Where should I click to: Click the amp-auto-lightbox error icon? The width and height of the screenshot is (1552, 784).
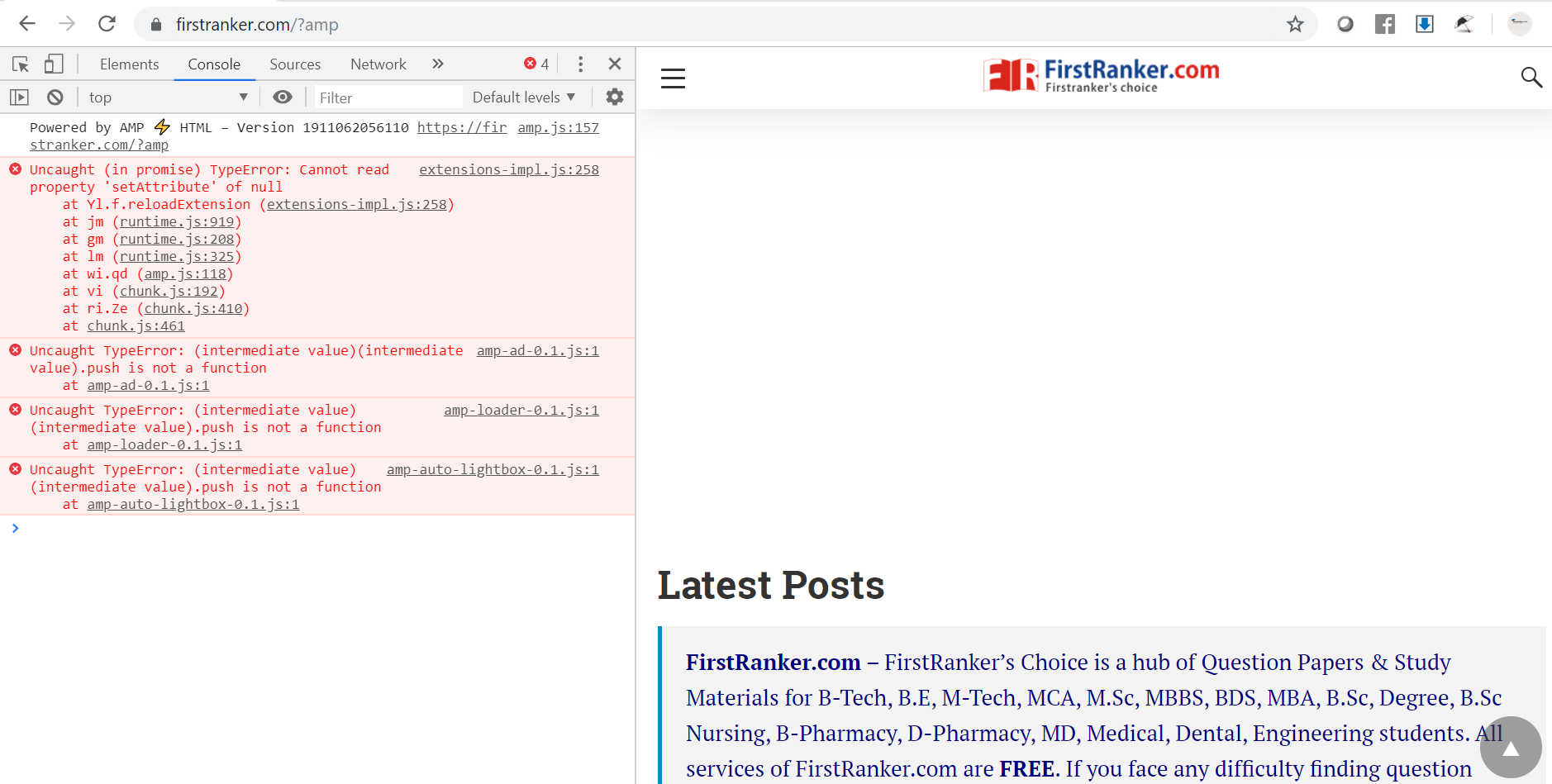pos(15,469)
